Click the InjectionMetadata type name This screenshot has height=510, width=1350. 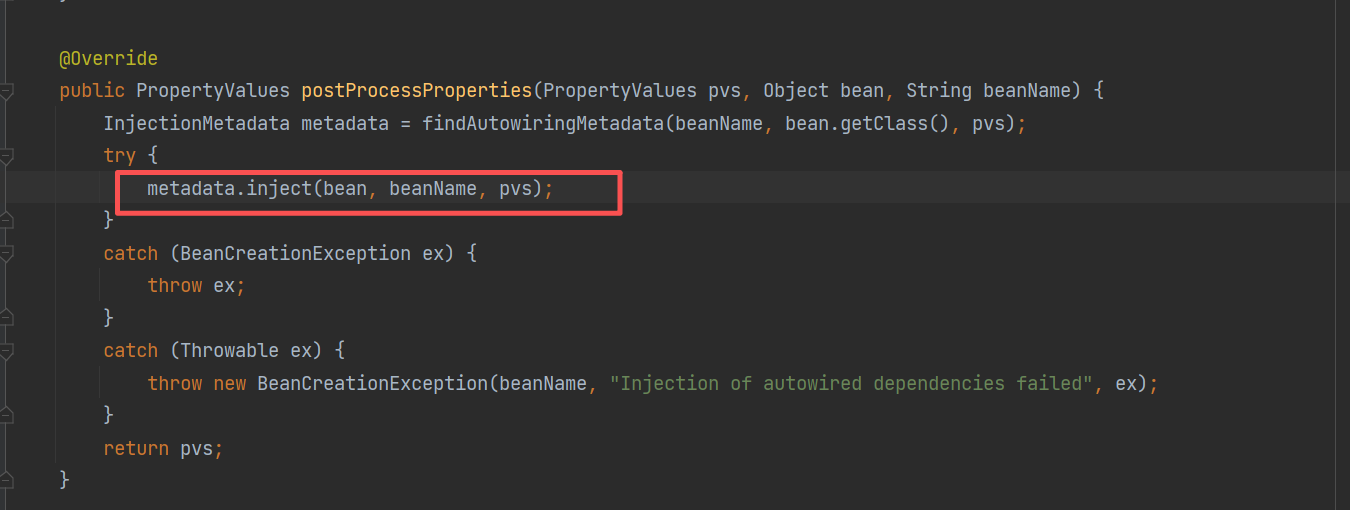pyautogui.click(x=197, y=124)
